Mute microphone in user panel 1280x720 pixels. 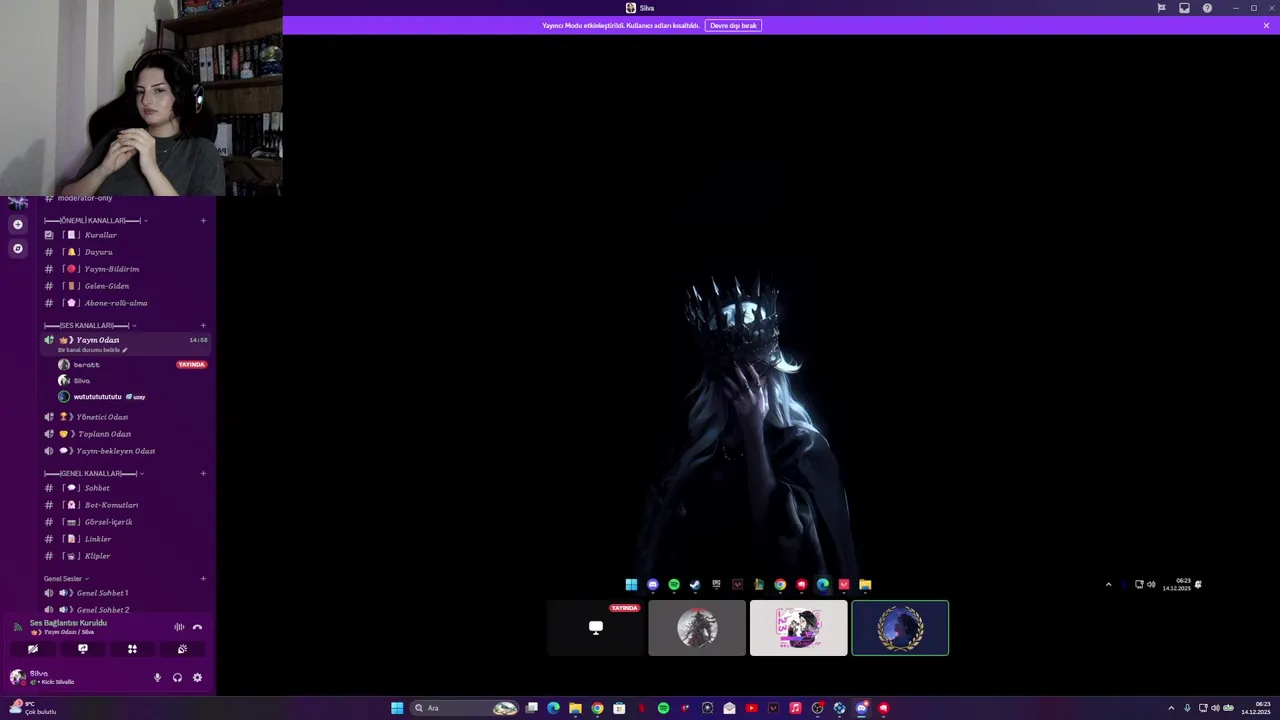pyautogui.click(x=157, y=677)
